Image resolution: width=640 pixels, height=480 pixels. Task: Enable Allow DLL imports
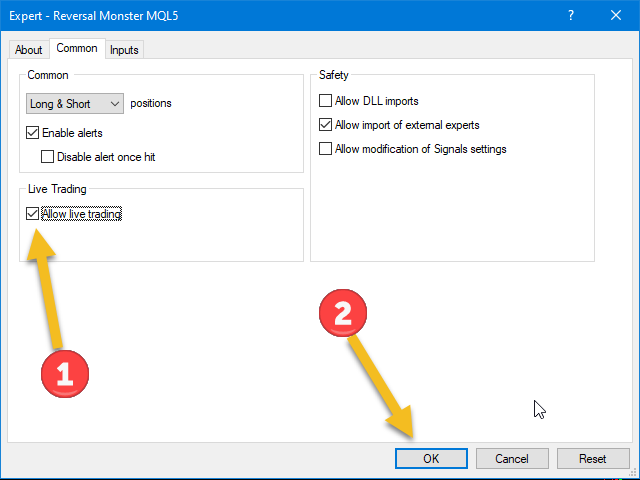[x=325, y=101]
